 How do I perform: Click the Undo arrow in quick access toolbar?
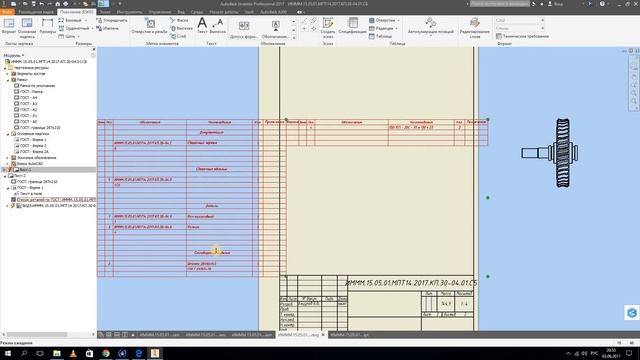click(41, 4)
